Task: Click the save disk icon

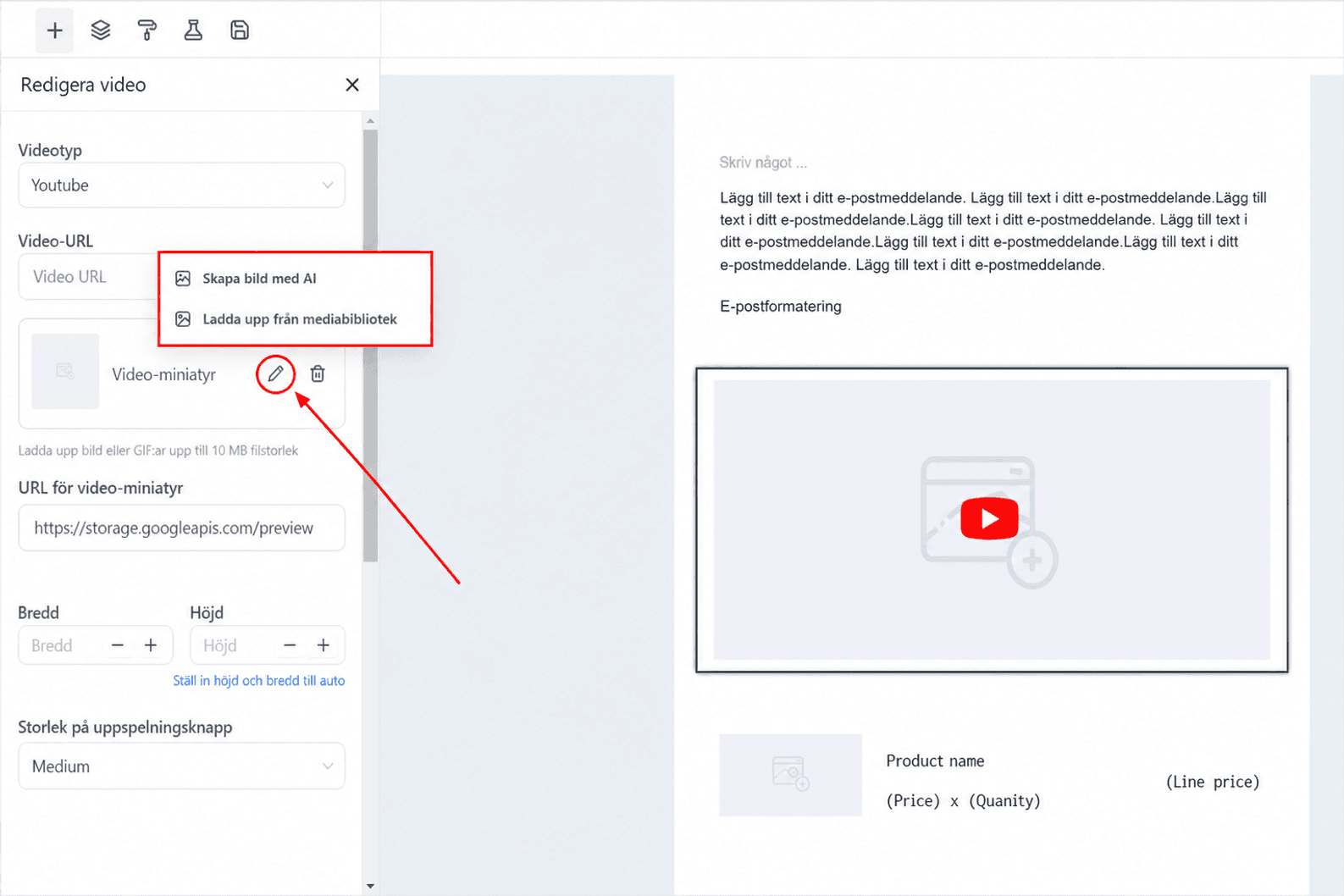Action: [x=240, y=30]
